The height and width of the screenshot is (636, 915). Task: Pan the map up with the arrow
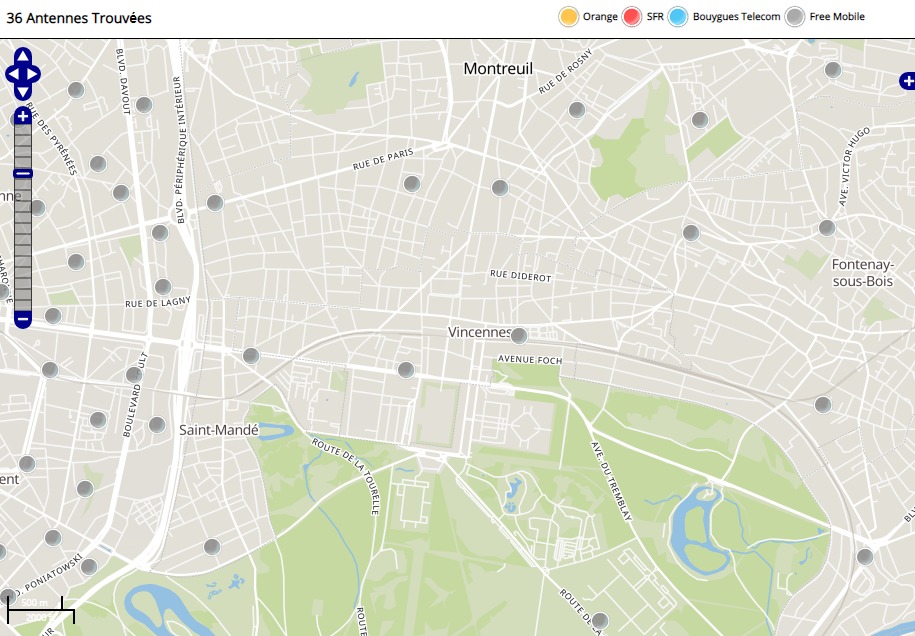point(22,56)
